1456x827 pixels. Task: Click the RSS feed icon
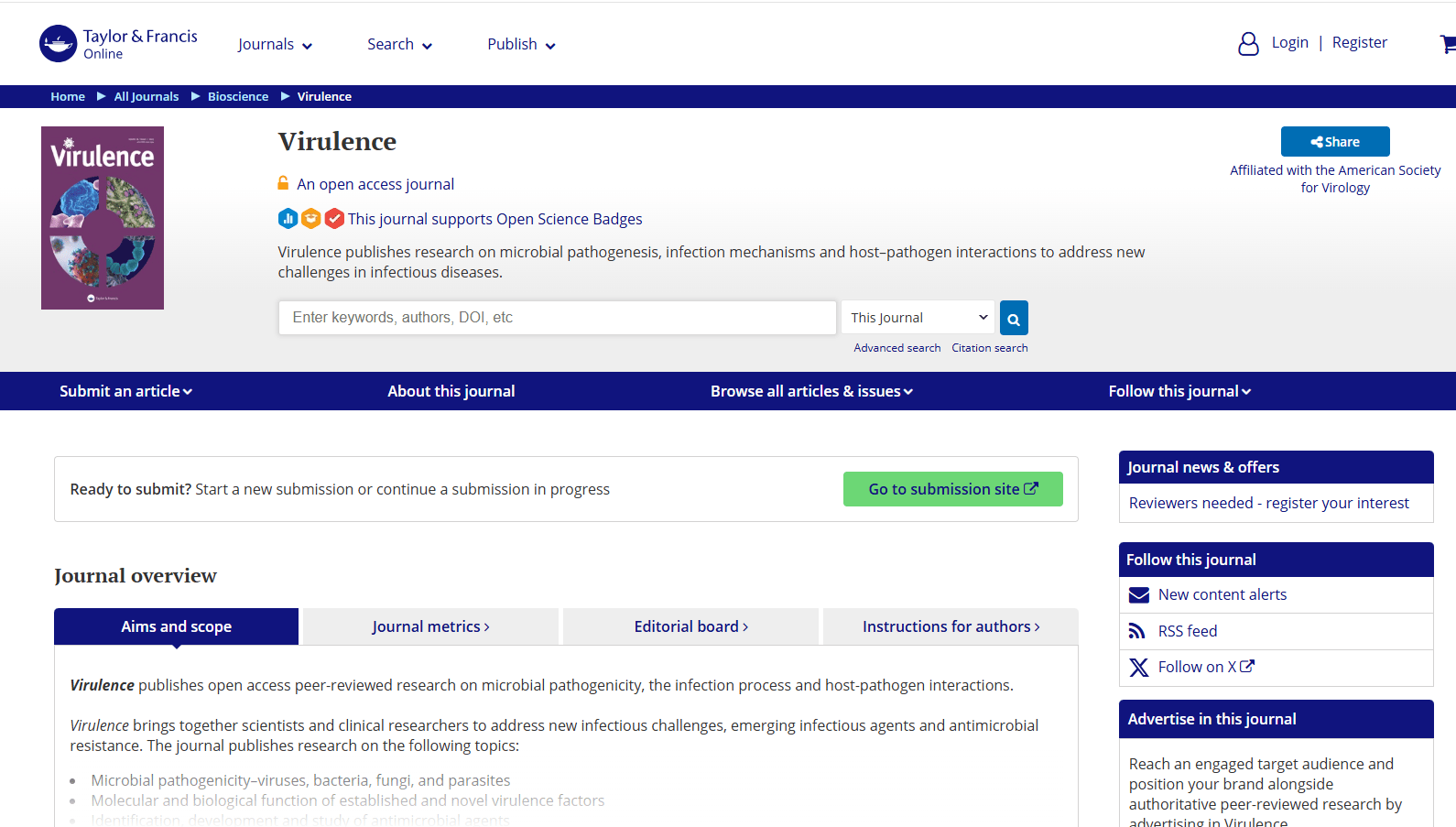coord(1137,631)
